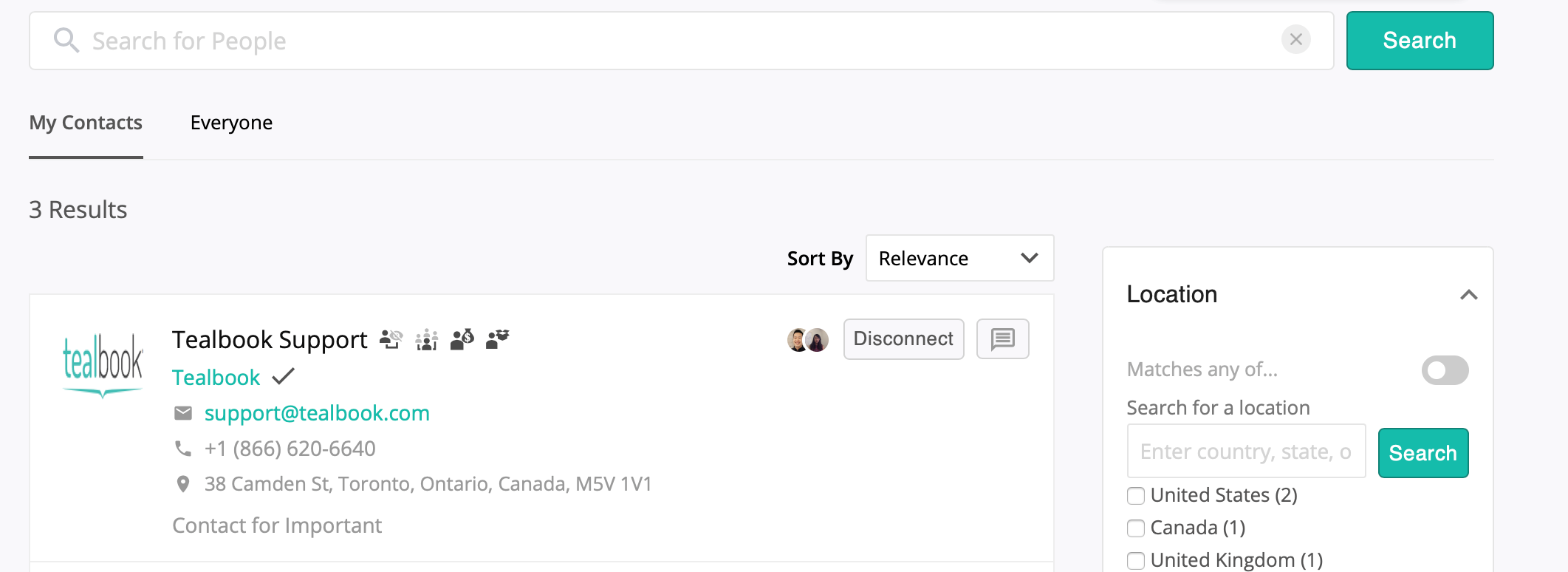Click the team group icon beside Tealbook Support

click(x=427, y=340)
